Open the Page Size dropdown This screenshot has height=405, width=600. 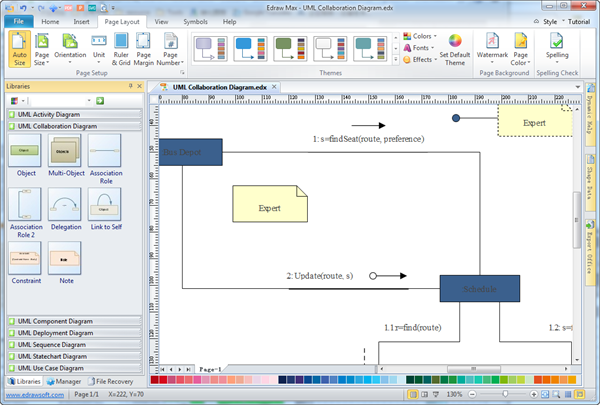click(42, 48)
